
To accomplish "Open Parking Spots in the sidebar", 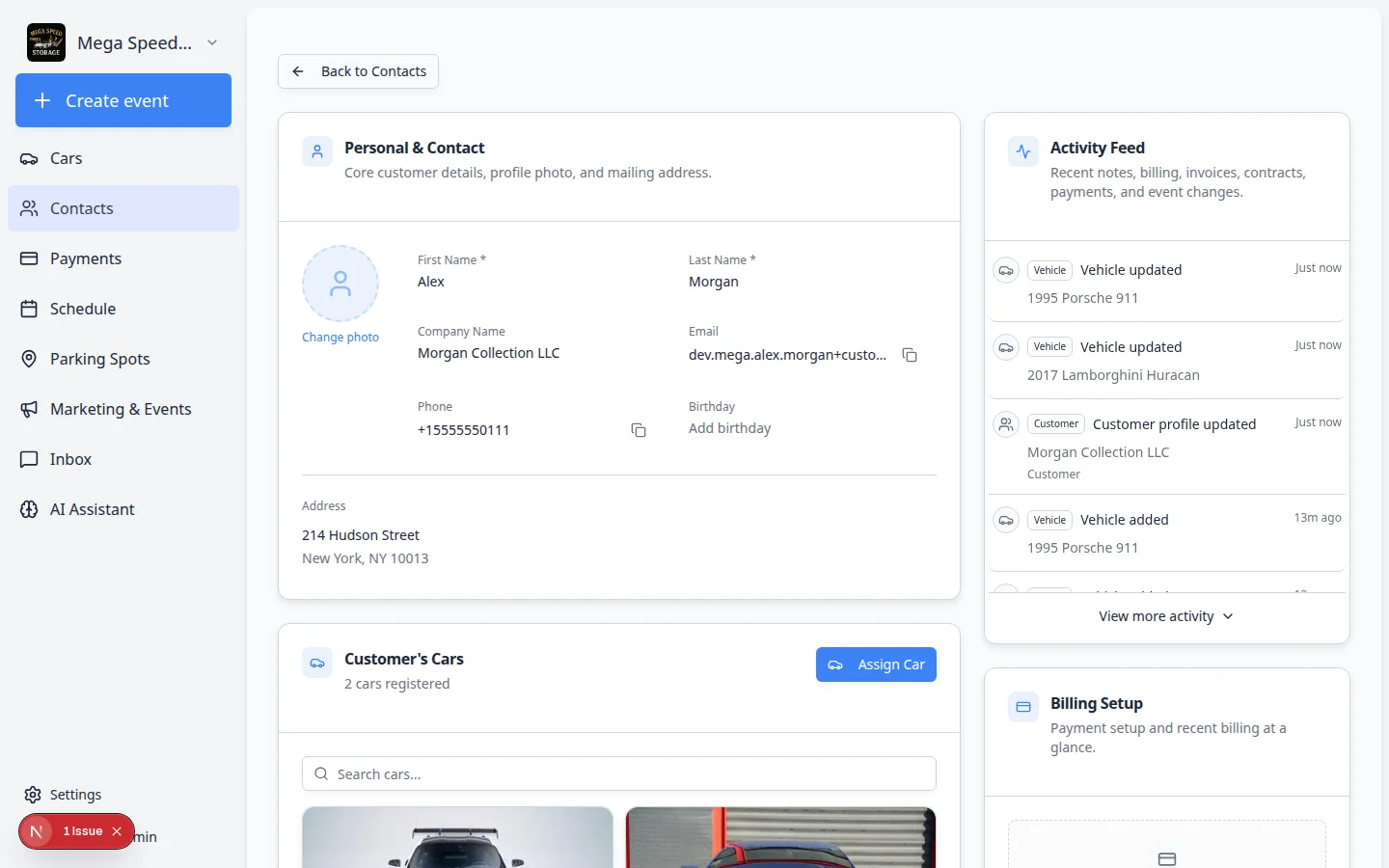I will click(123, 359).
